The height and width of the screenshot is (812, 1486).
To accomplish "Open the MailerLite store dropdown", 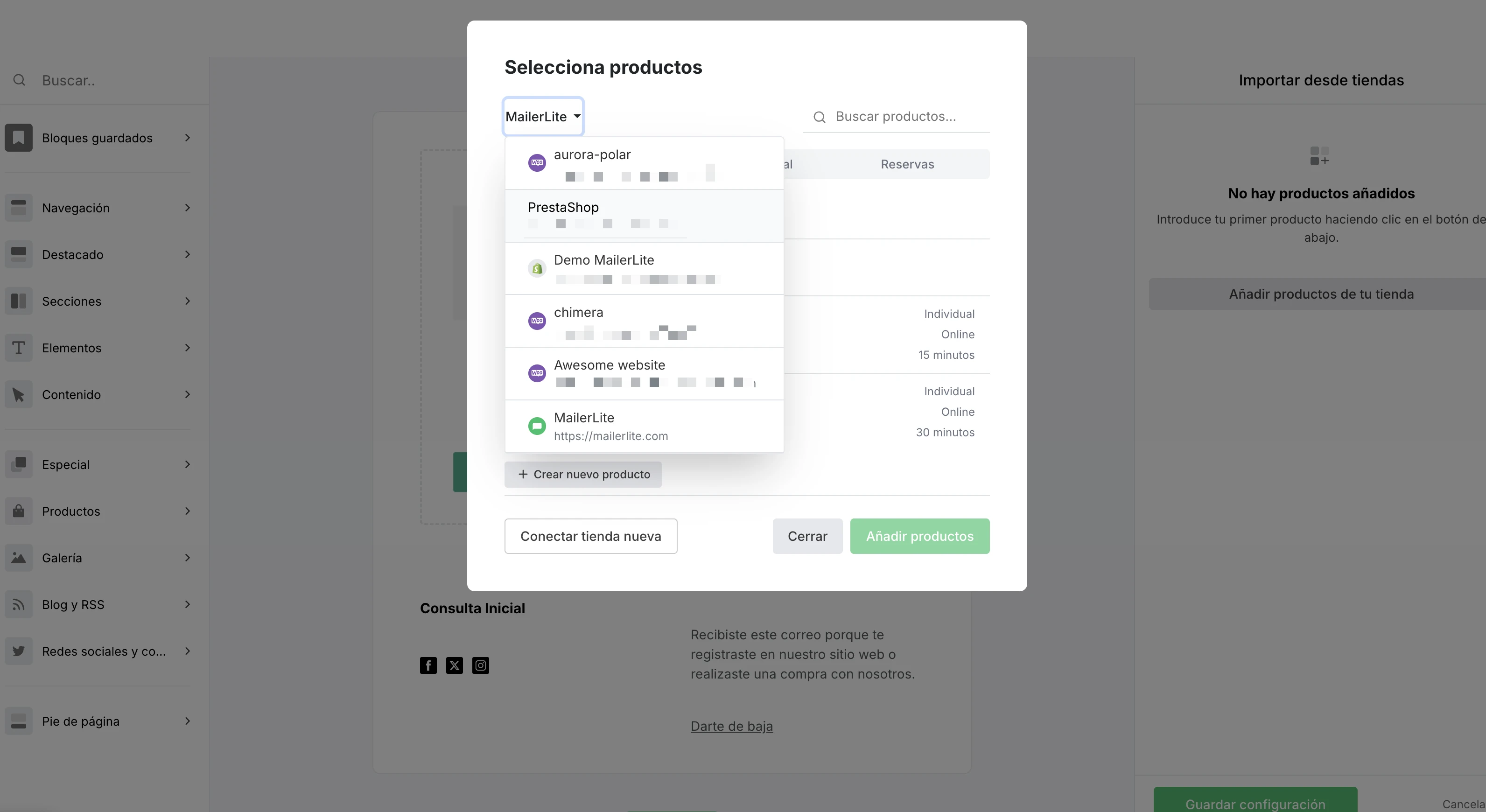I will [543, 117].
